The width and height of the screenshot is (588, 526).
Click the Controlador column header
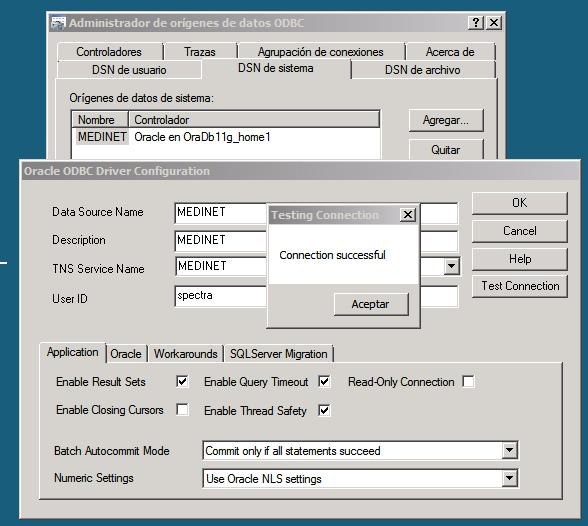(x=254, y=120)
